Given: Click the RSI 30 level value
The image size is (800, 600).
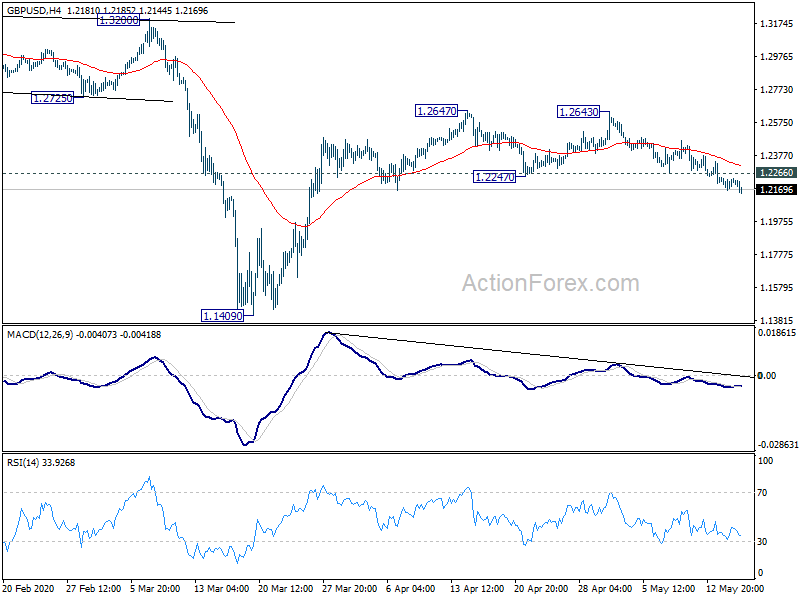Looking at the screenshot, I should (762, 541).
